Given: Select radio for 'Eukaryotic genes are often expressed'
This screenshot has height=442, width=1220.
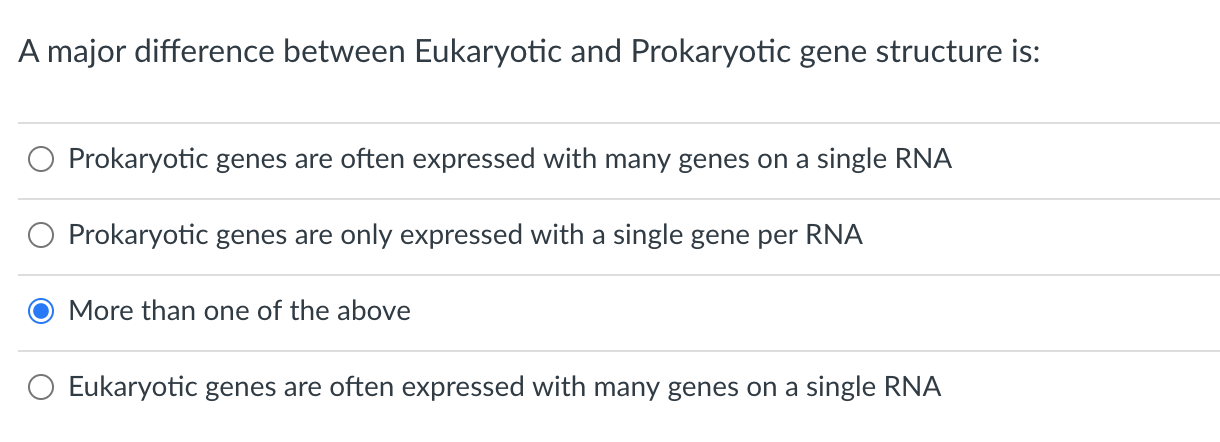Looking at the screenshot, I should (x=42, y=388).
